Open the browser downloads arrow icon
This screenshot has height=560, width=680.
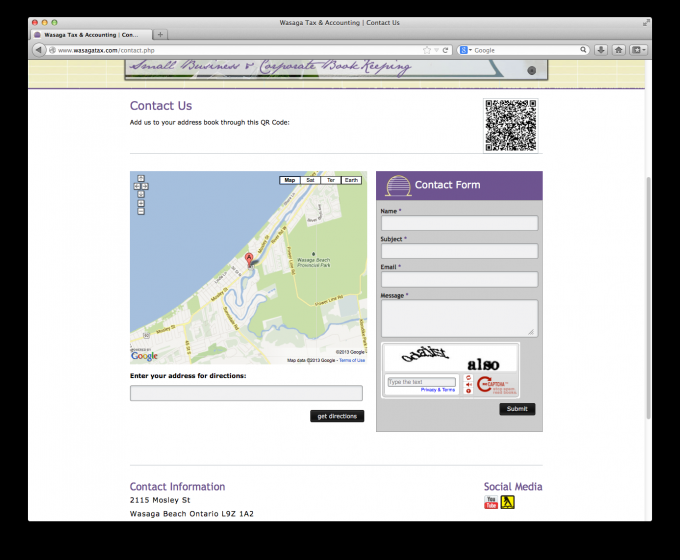coord(601,49)
